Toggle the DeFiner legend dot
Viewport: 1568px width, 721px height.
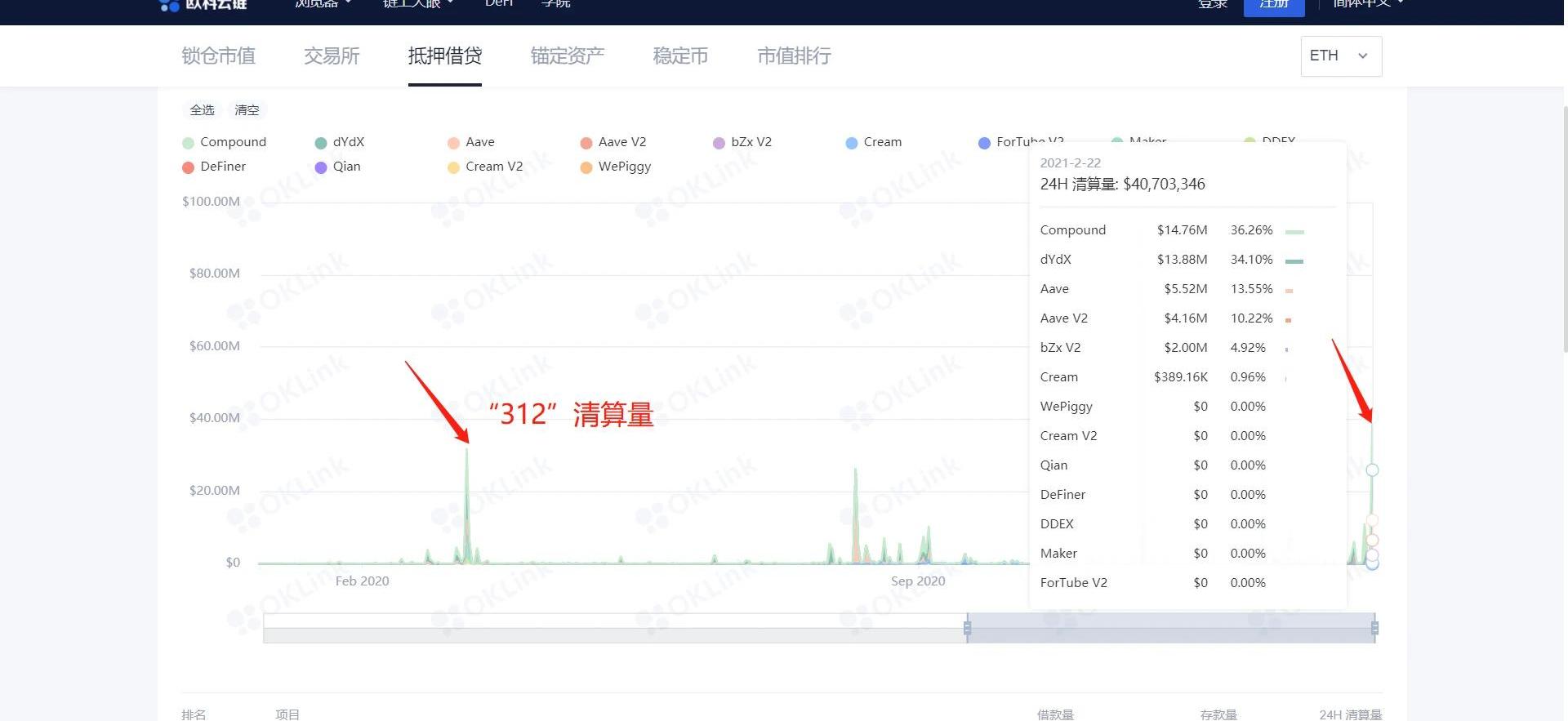(189, 167)
